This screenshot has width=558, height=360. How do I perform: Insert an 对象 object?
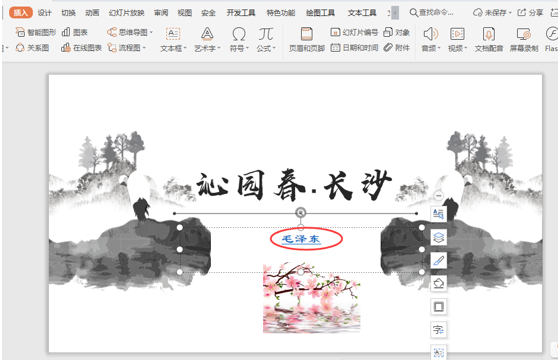pos(396,32)
